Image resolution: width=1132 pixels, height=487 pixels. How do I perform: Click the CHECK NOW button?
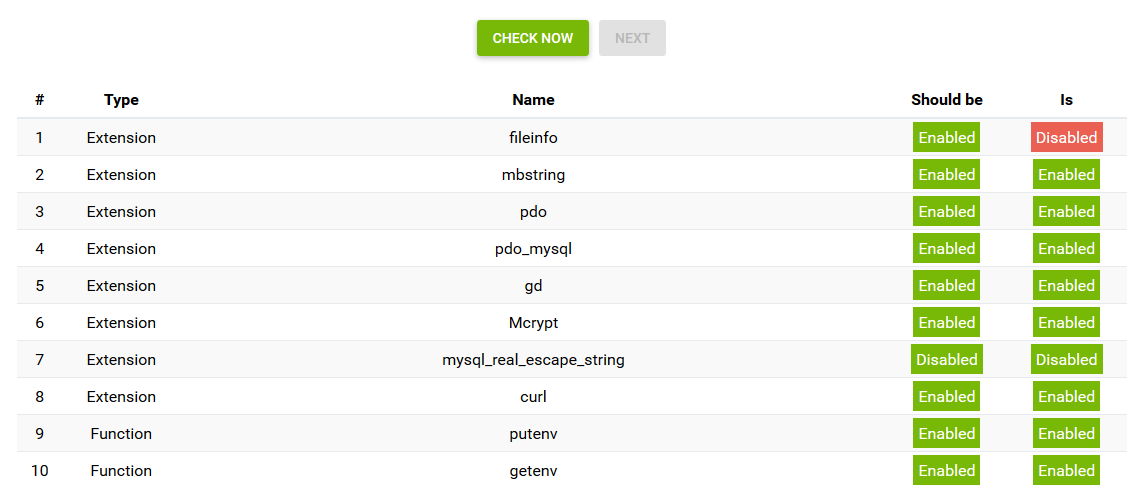point(533,38)
